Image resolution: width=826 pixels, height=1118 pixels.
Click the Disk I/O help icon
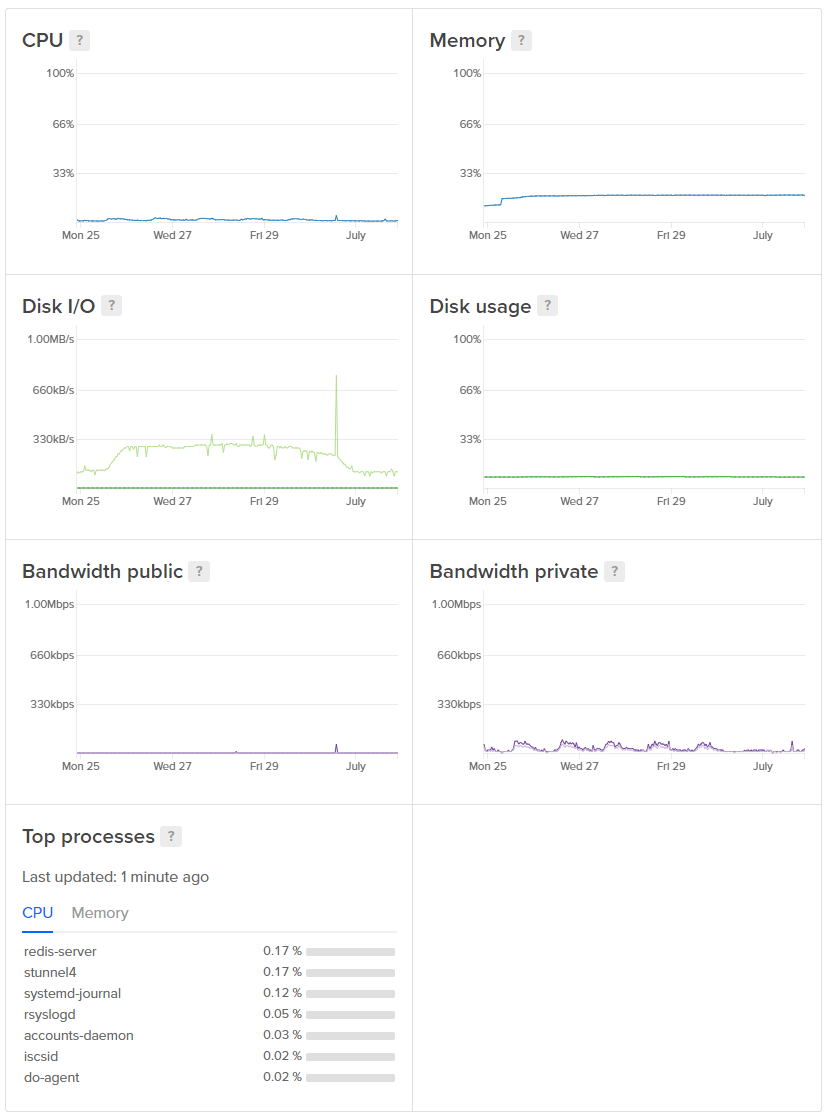(x=110, y=306)
